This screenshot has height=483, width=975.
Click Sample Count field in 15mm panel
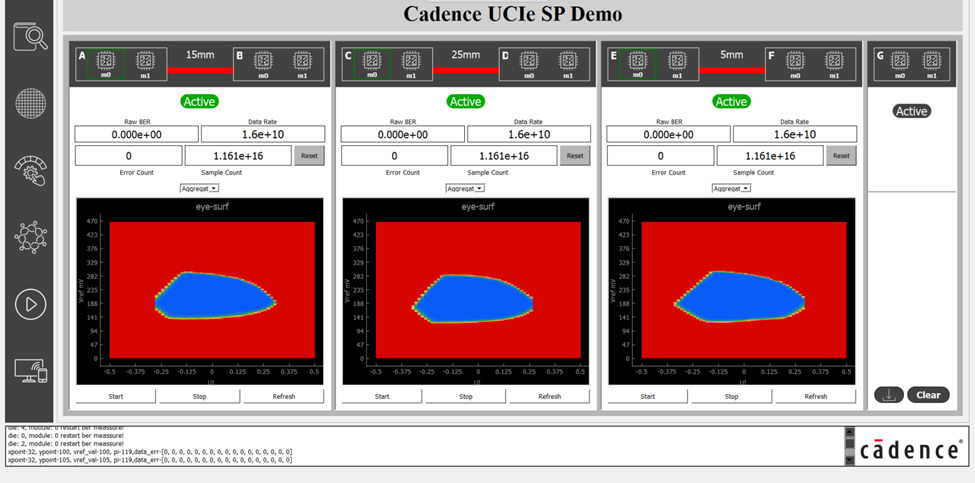[238, 156]
